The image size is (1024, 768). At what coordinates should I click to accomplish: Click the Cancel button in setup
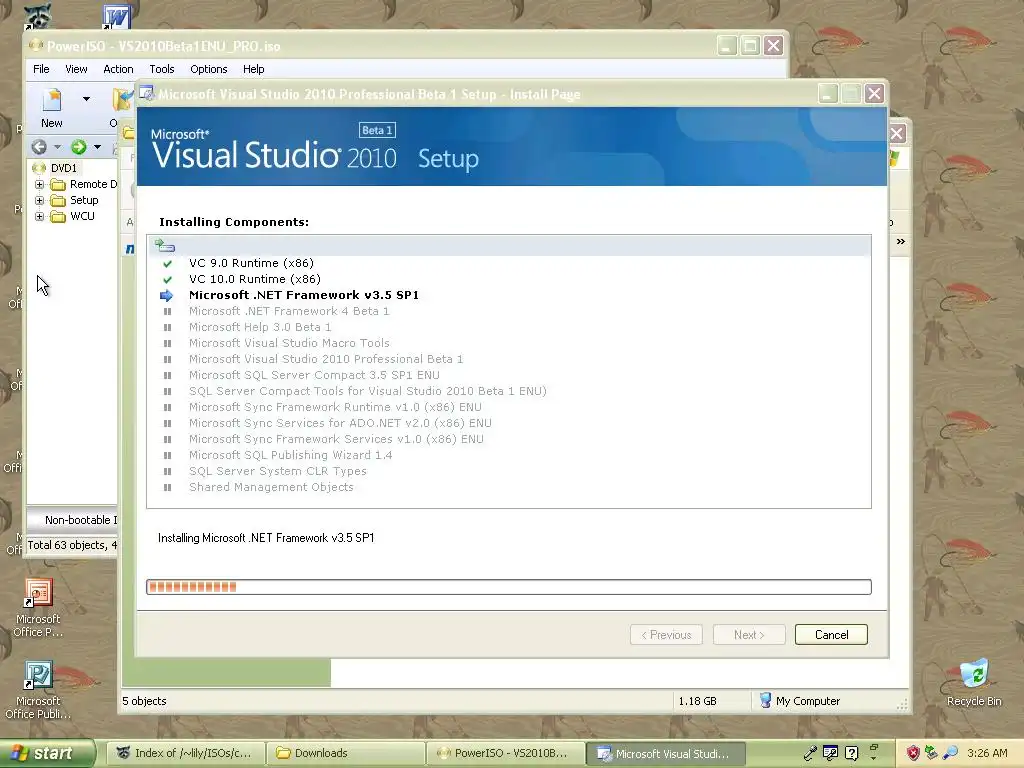831,635
